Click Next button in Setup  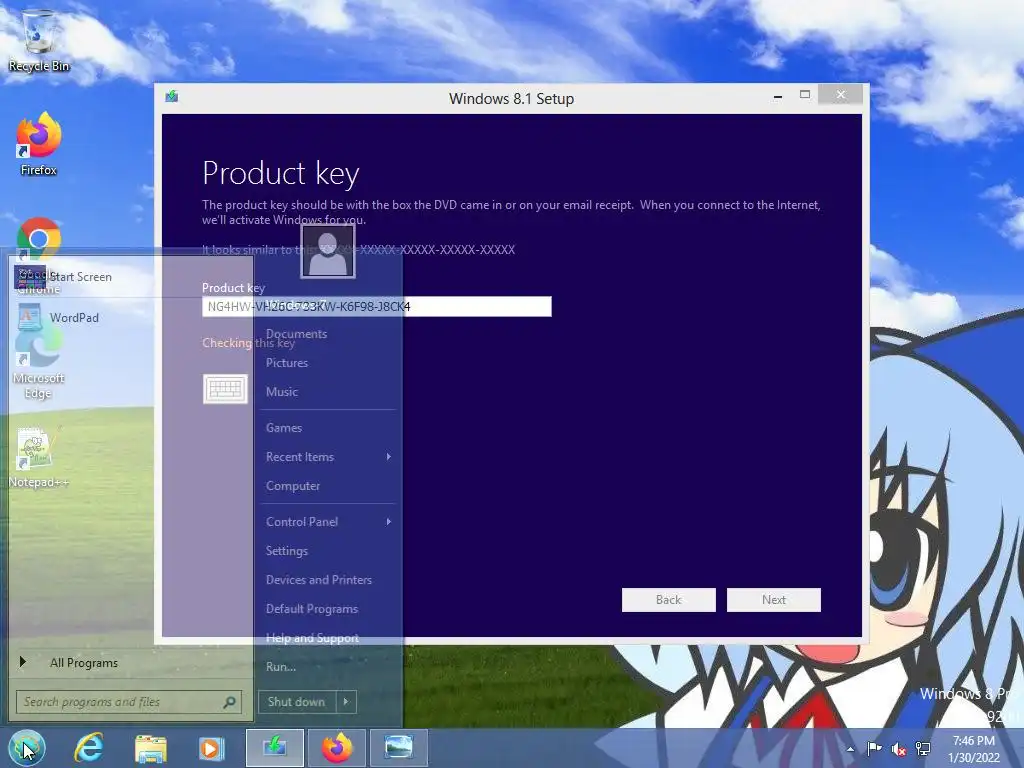(774, 600)
